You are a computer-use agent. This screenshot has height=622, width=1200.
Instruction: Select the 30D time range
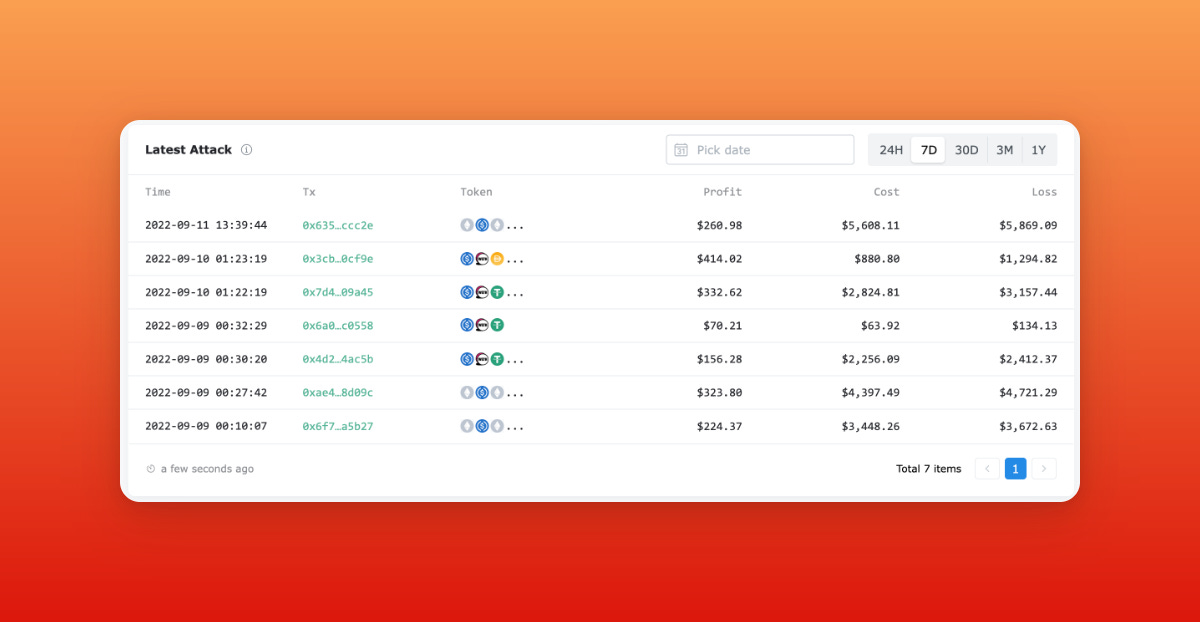pos(966,150)
